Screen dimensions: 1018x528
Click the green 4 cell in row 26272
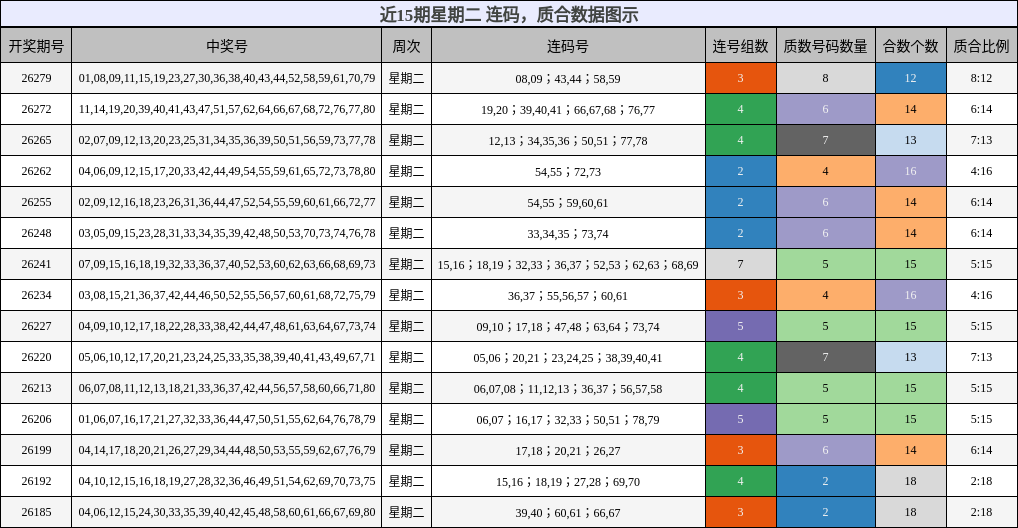click(x=741, y=109)
